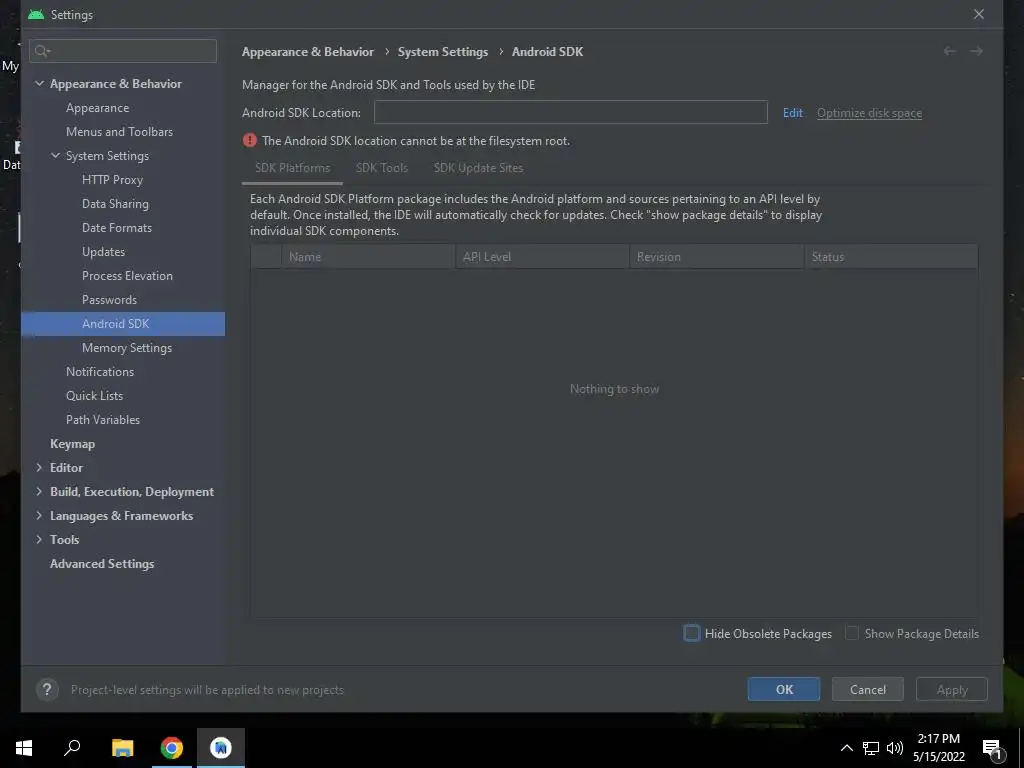This screenshot has width=1024, height=768.
Task: Click the Android SDK Location field
Action: click(571, 112)
